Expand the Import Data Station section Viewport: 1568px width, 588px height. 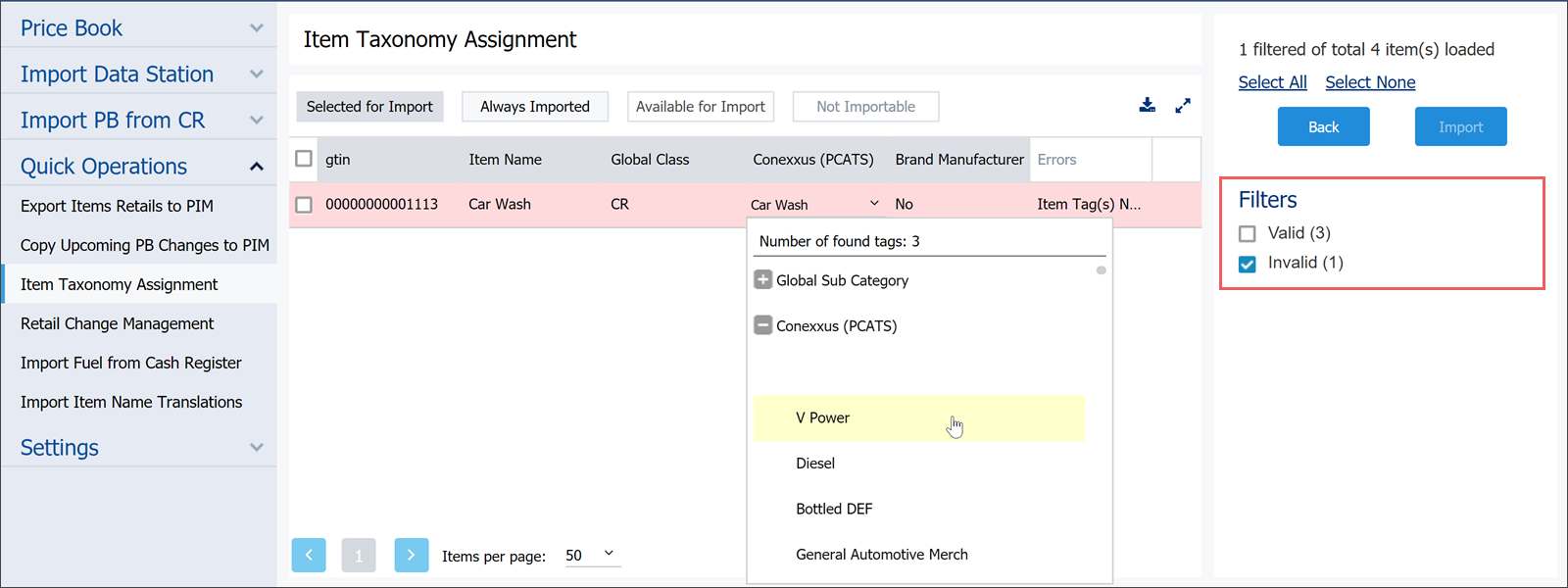[x=138, y=73]
